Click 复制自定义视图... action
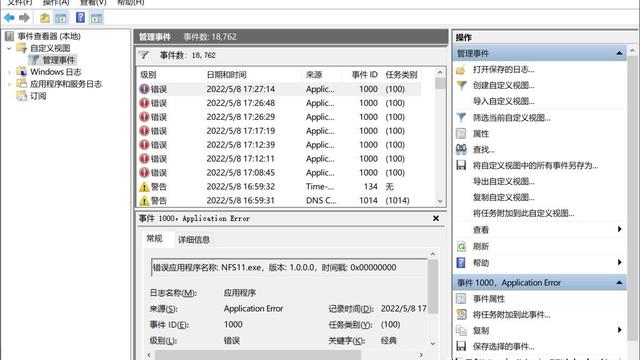This screenshot has width=640, height=360. pos(503,197)
